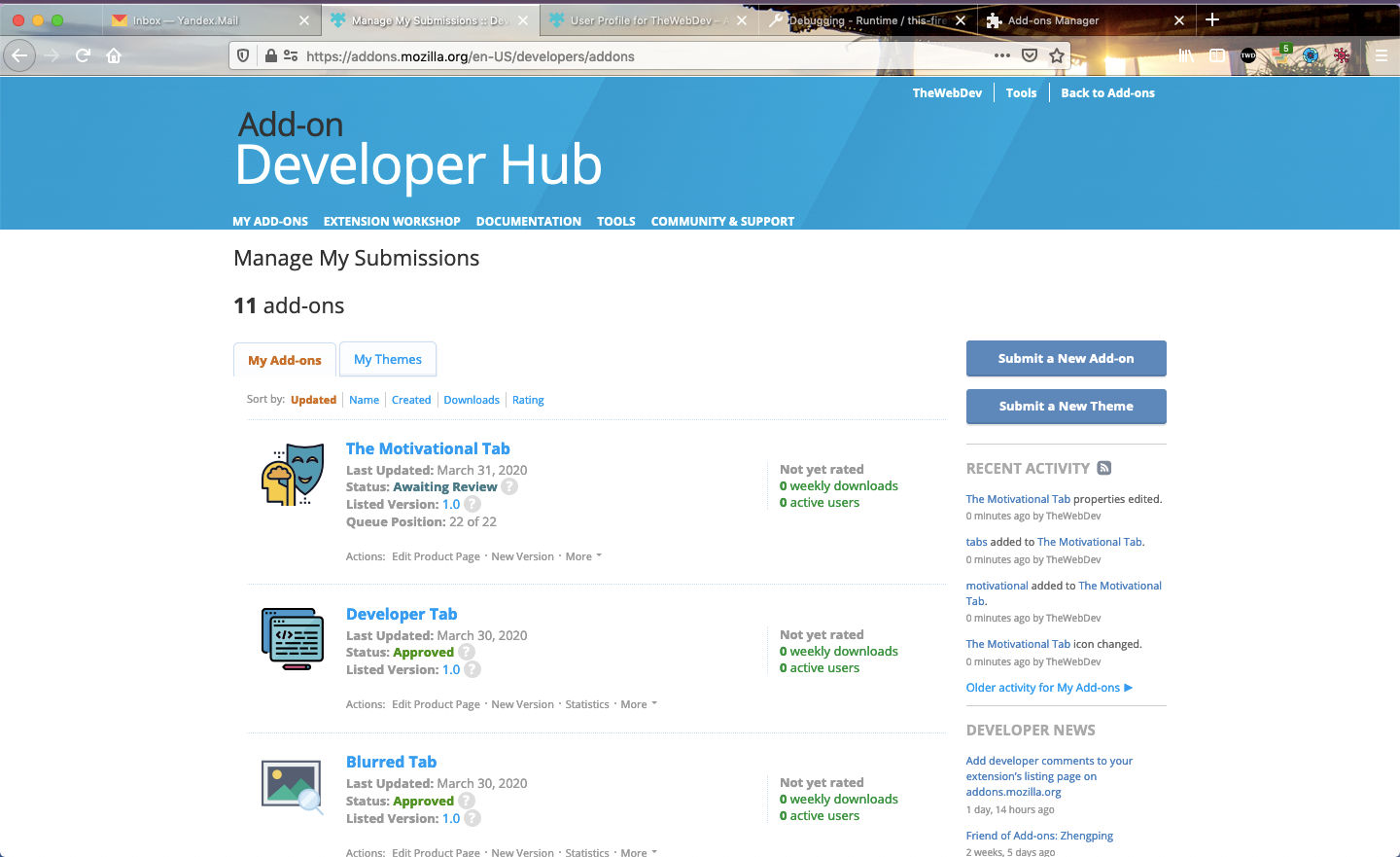1400x857 pixels.
Task: Open a new browser tab
Action: (x=1212, y=19)
